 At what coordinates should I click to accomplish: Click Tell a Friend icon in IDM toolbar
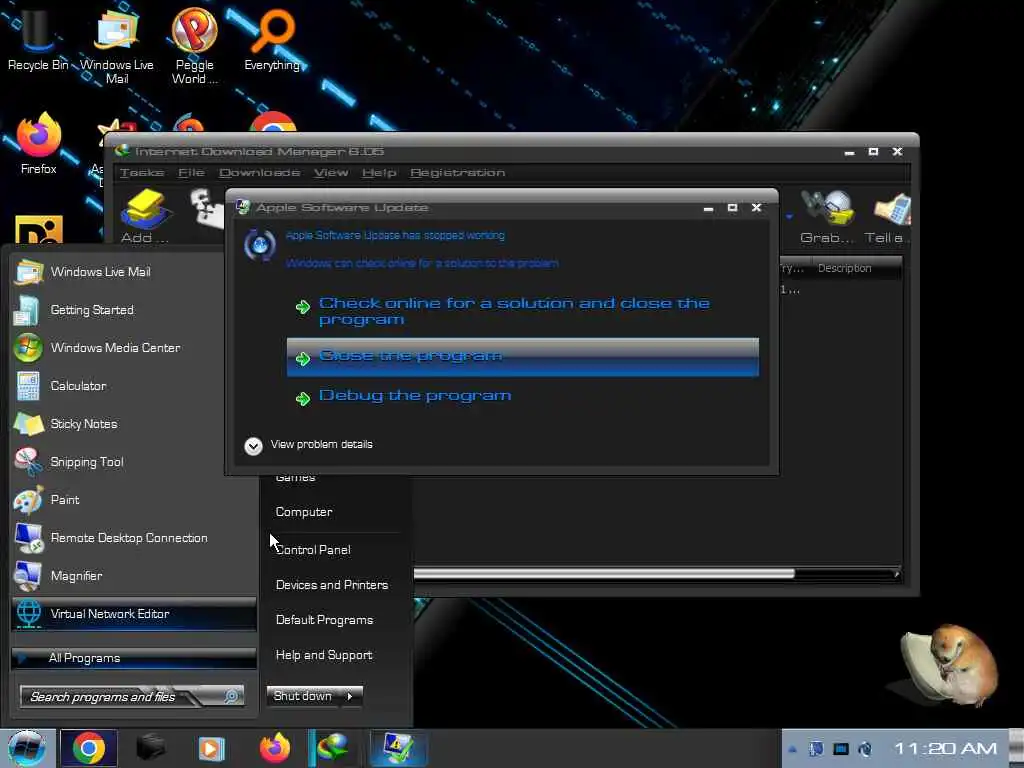(x=887, y=217)
